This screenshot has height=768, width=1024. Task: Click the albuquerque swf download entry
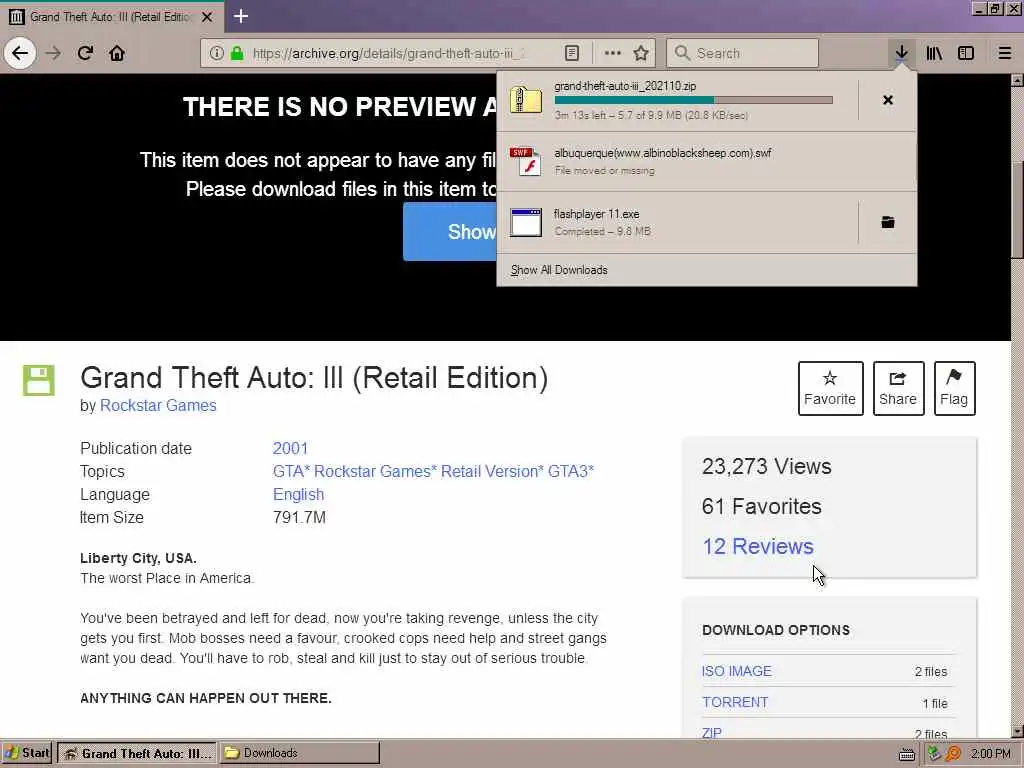[x=707, y=161]
